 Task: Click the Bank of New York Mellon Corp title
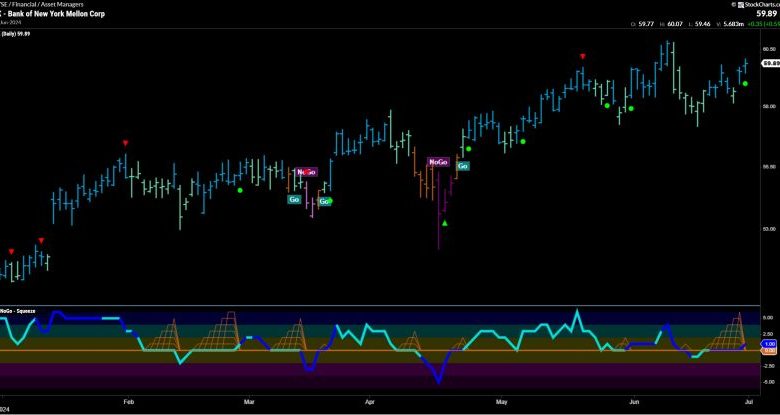[55, 14]
